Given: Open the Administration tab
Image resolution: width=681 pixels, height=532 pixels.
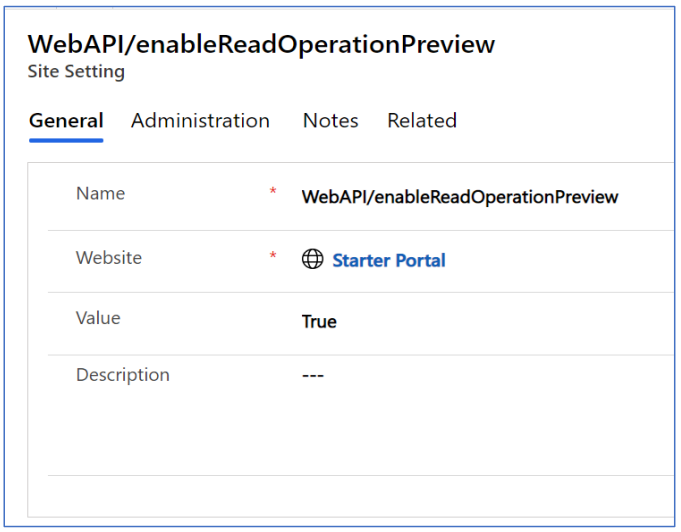Looking at the screenshot, I should (200, 121).
